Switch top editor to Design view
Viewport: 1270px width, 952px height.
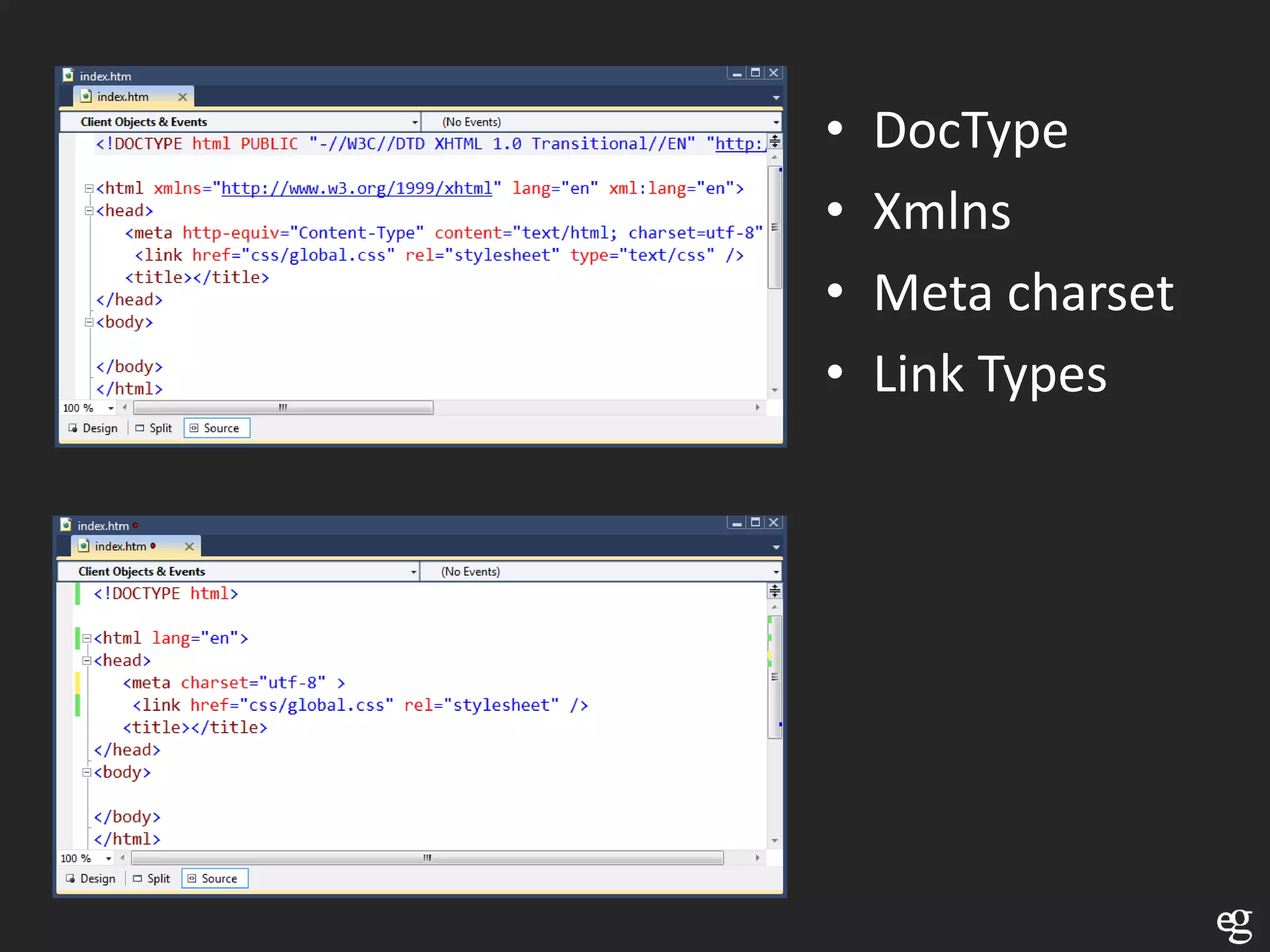coord(93,428)
